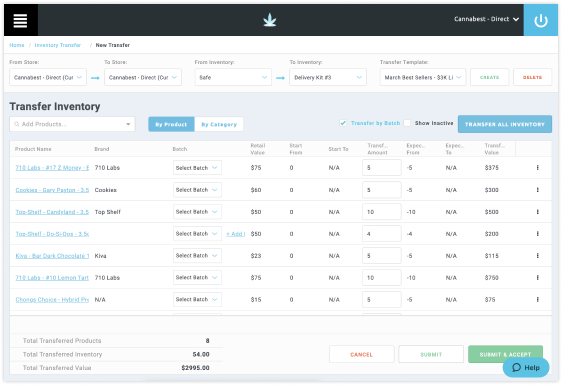Open Select Batch dropdown for Top-Shelf Candyland

(197, 211)
